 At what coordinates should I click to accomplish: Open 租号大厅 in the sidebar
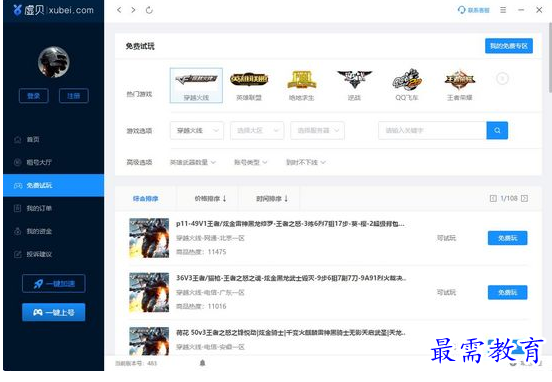click(54, 162)
